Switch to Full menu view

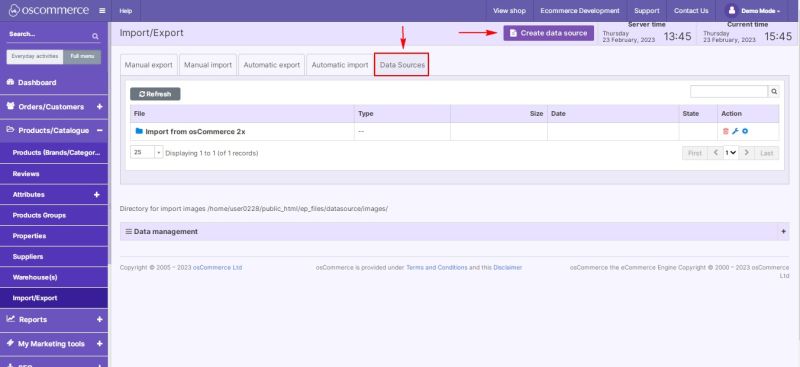tap(82, 57)
